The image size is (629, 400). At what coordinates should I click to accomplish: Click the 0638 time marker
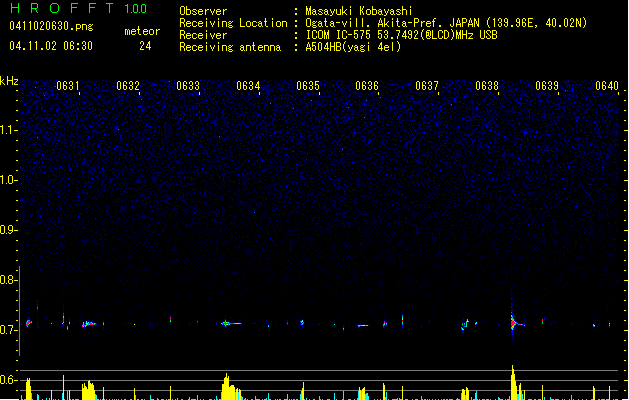487,86
